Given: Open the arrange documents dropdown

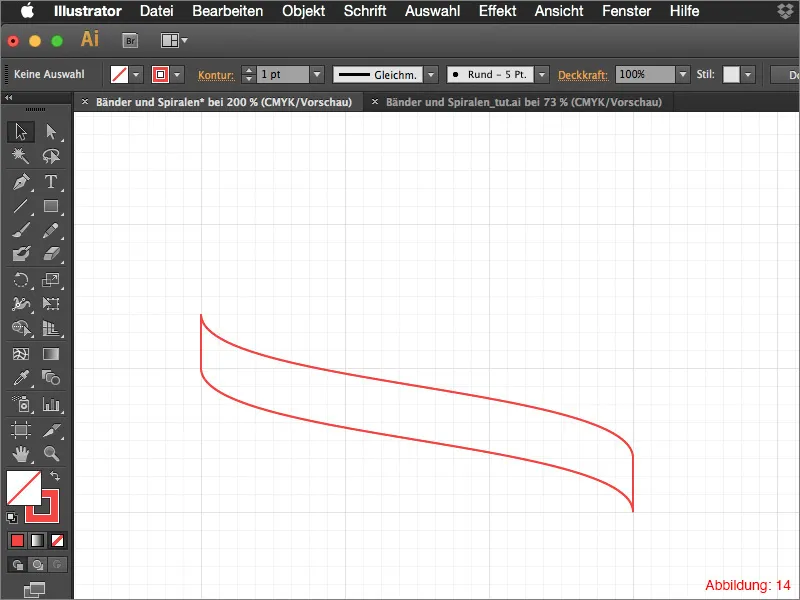Looking at the screenshot, I should click(174, 40).
